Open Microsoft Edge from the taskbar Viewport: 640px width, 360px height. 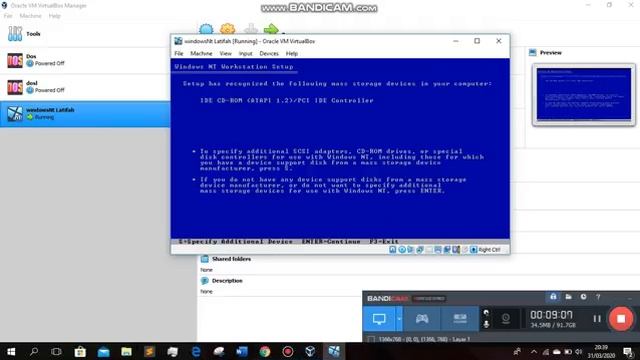click(196, 351)
